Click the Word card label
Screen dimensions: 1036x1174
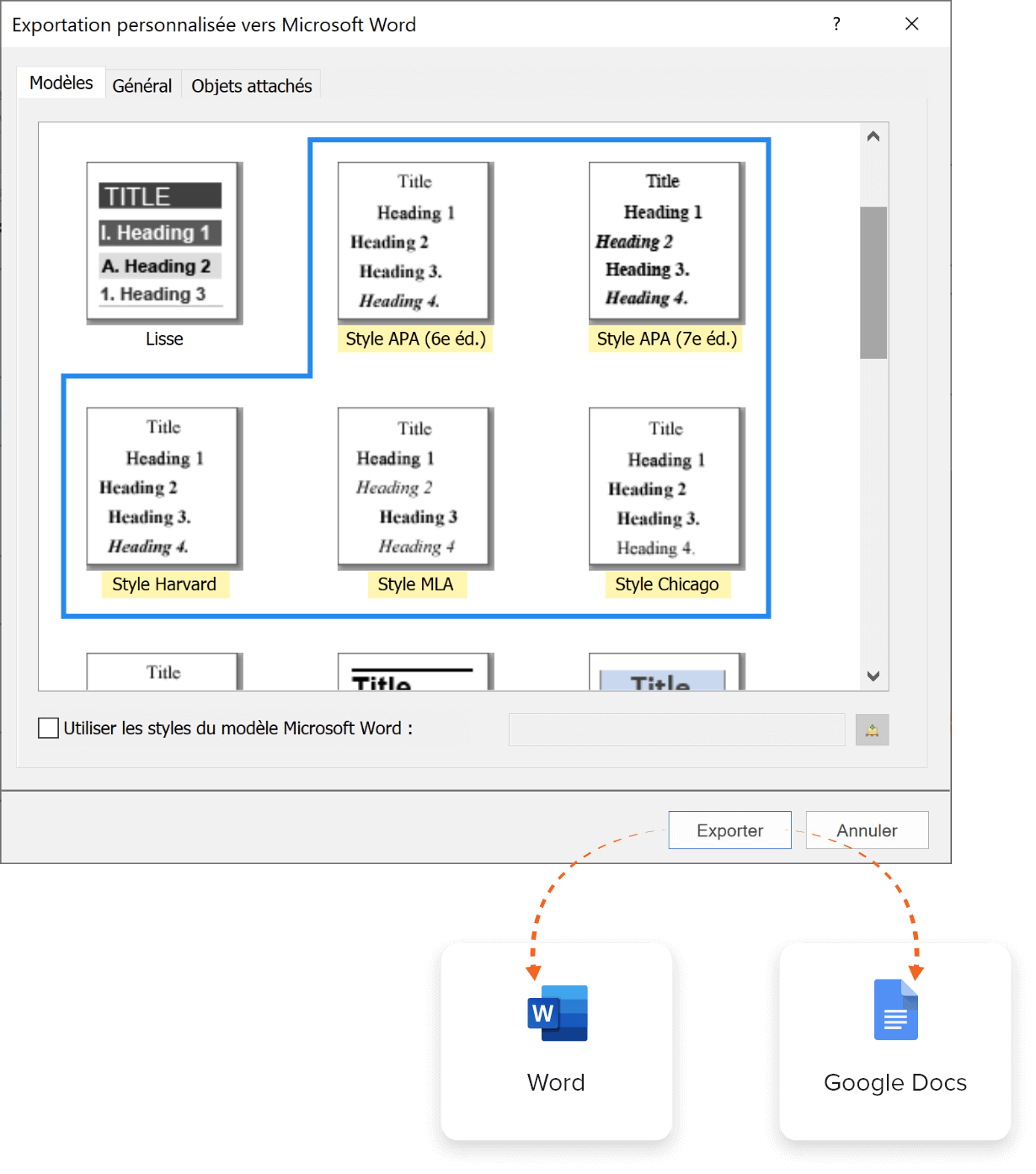[556, 1082]
